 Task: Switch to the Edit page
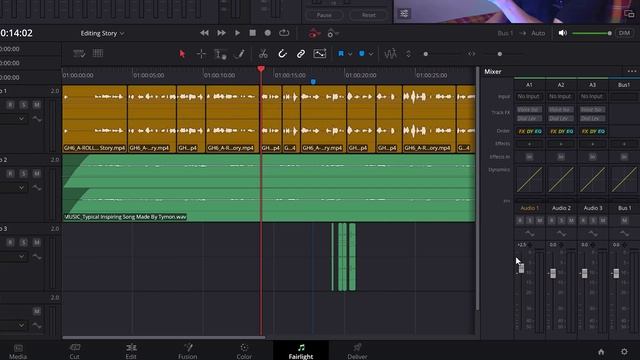131,351
